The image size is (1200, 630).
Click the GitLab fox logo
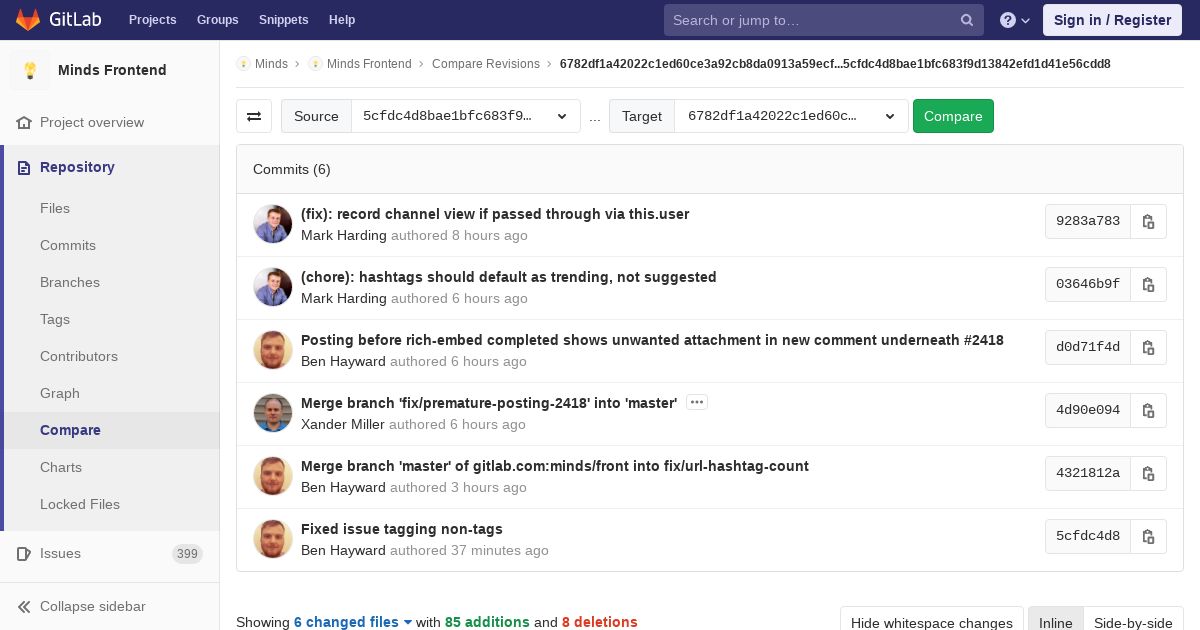pos(28,20)
